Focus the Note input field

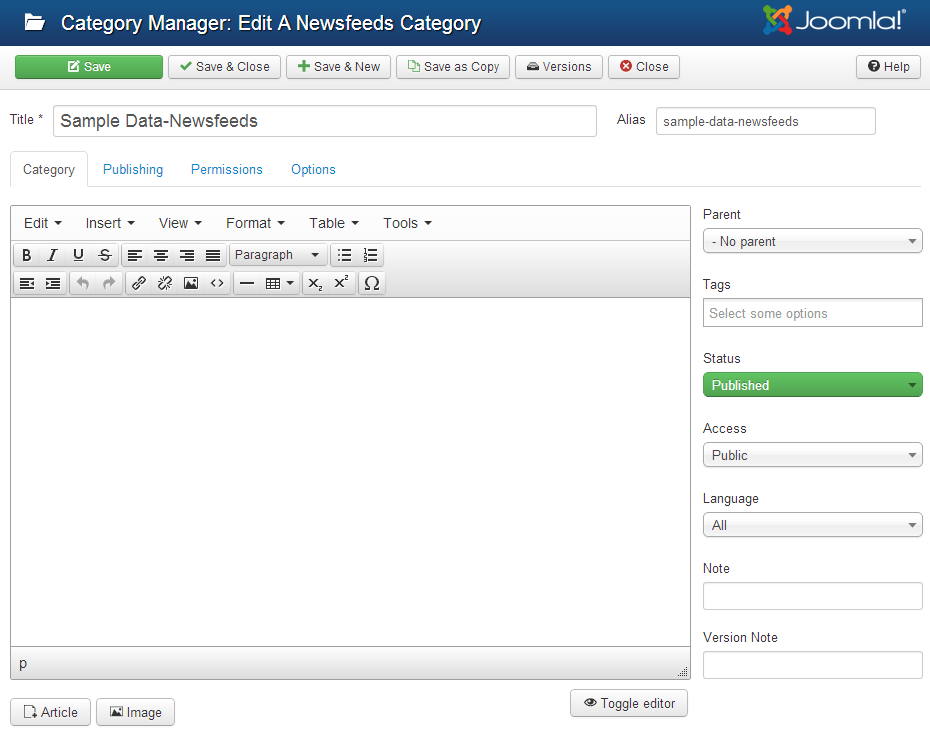tap(813, 596)
